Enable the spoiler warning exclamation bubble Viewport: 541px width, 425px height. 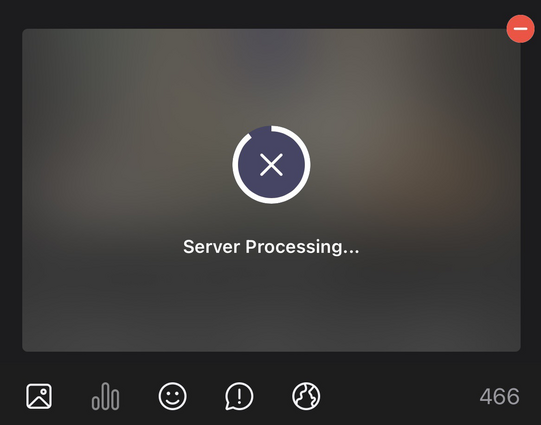coord(239,396)
